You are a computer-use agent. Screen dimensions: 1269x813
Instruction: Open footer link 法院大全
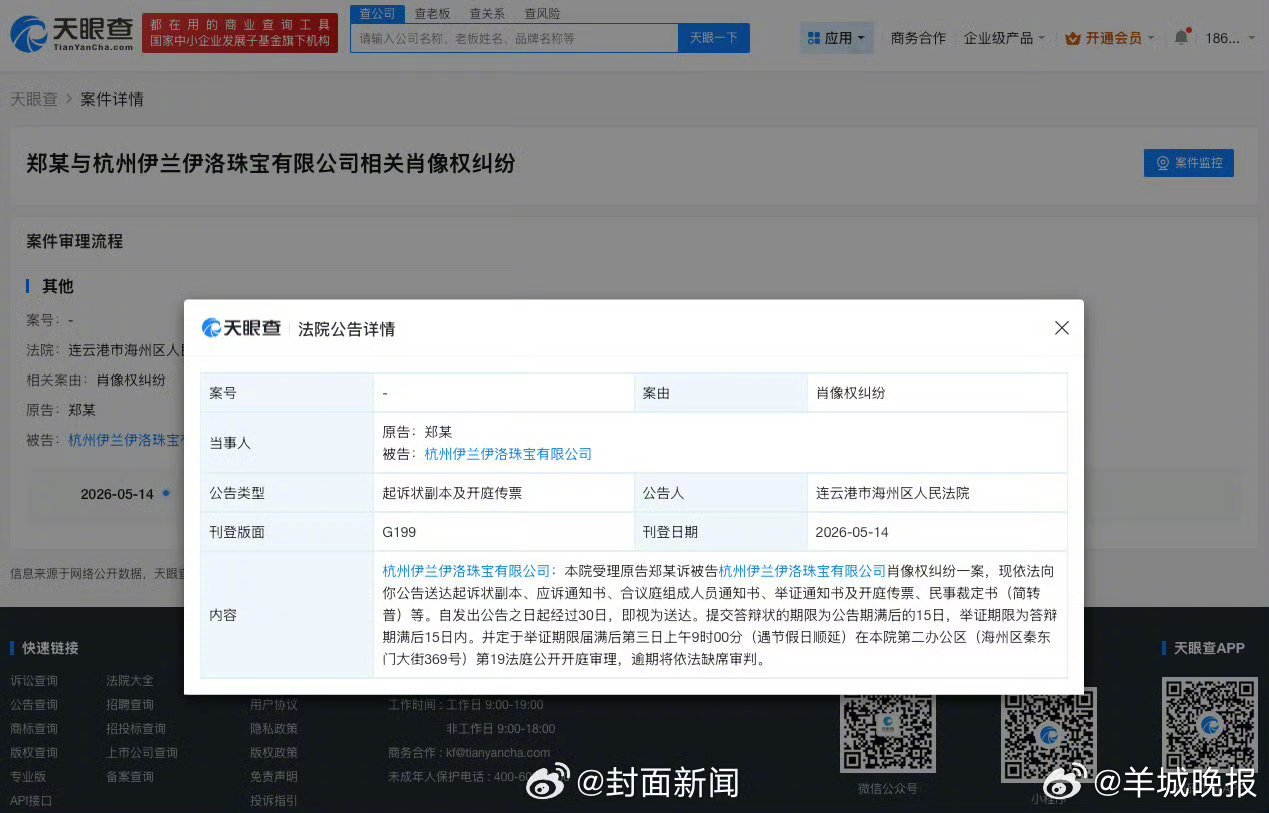[130, 681]
